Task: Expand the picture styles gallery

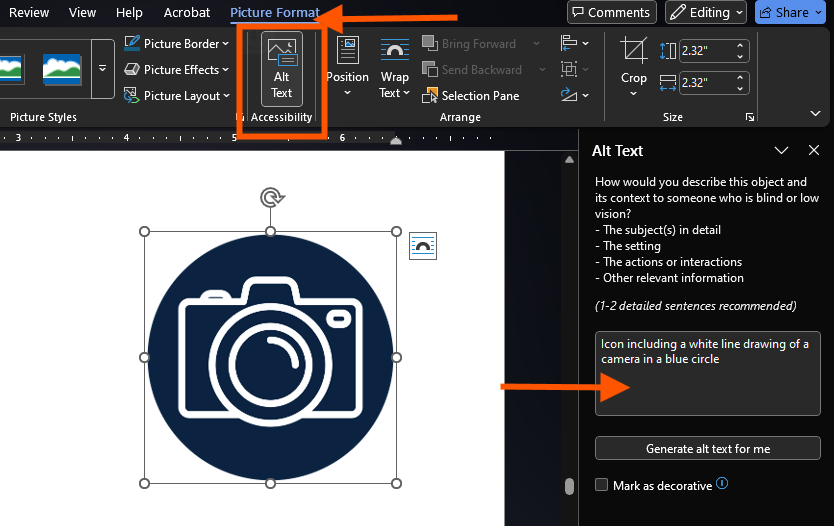Action: pyautogui.click(x=102, y=69)
